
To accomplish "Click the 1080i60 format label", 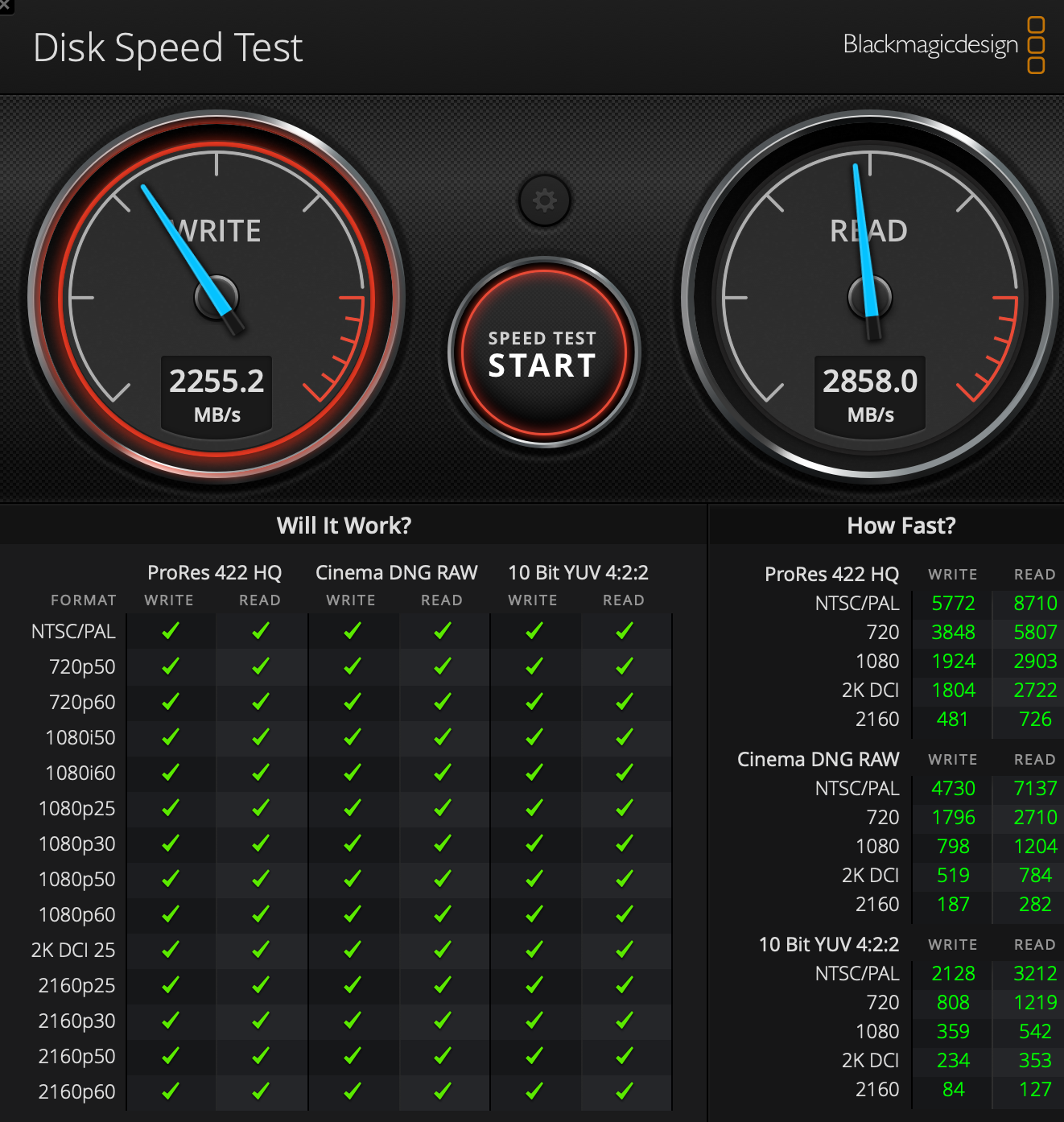I will (x=80, y=773).
